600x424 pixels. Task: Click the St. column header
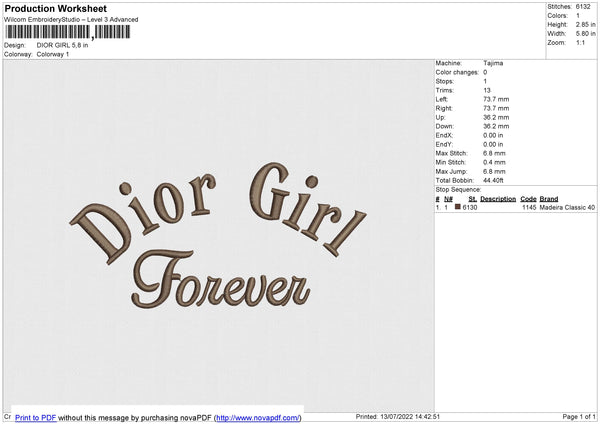[x=473, y=199]
